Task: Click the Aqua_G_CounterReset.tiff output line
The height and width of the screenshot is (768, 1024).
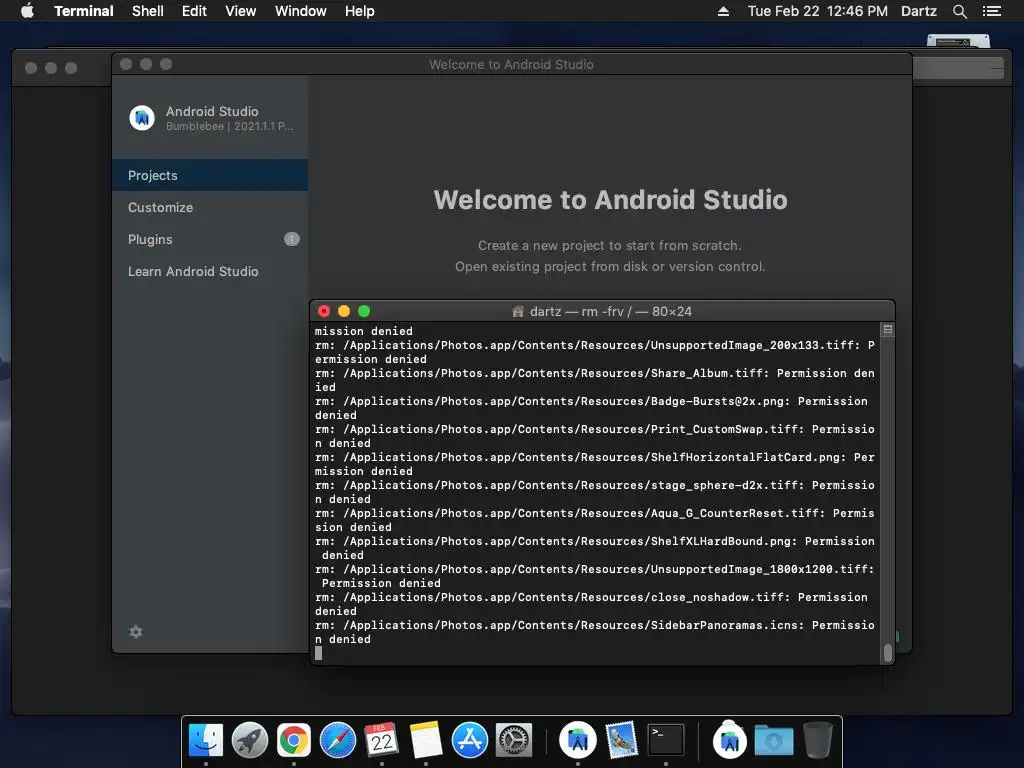Action: pos(594,520)
